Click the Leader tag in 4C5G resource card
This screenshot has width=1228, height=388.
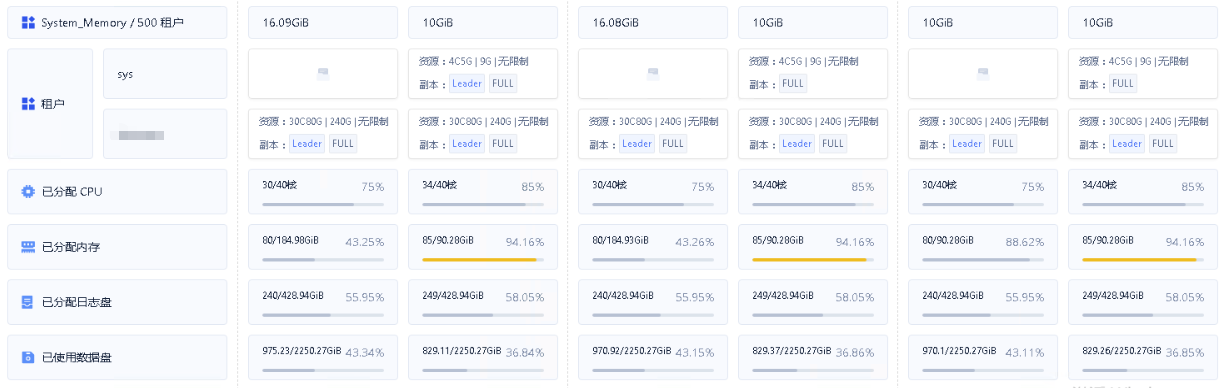(467, 84)
